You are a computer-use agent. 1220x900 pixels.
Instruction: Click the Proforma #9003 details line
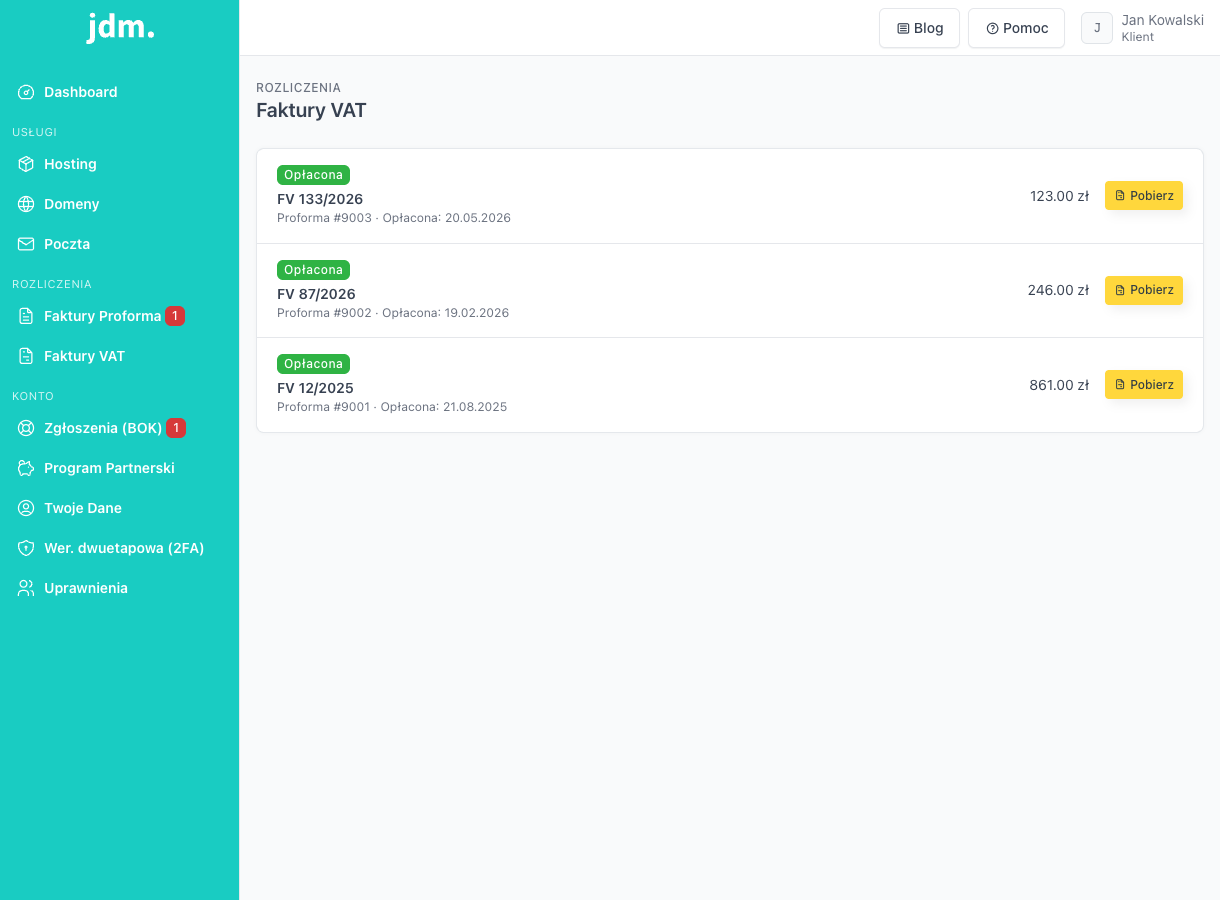point(394,218)
